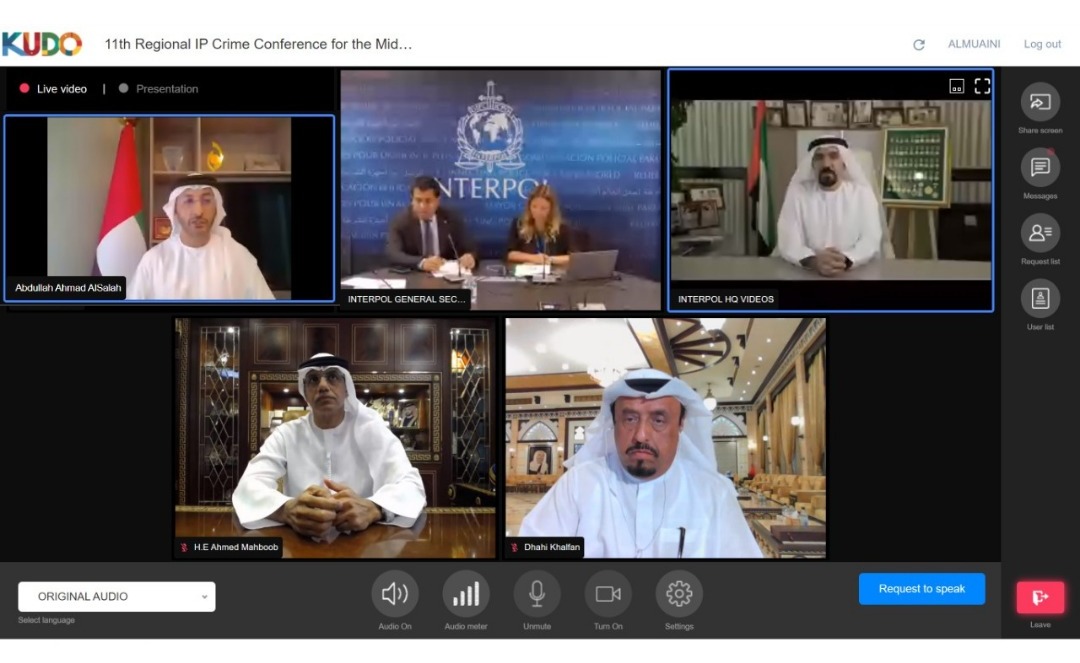
Task: Open Share screen from the sidebar
Action: coord(1040,103)
